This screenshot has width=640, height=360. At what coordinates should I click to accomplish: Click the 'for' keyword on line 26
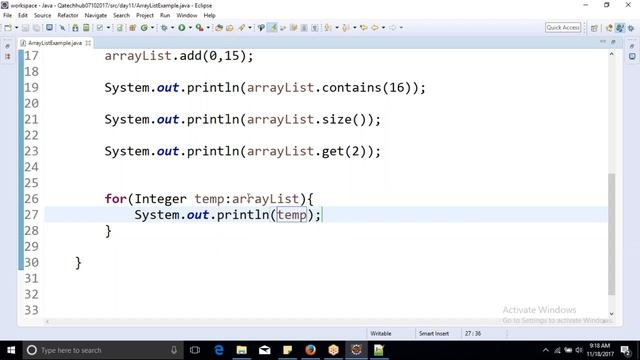point(116,199)
